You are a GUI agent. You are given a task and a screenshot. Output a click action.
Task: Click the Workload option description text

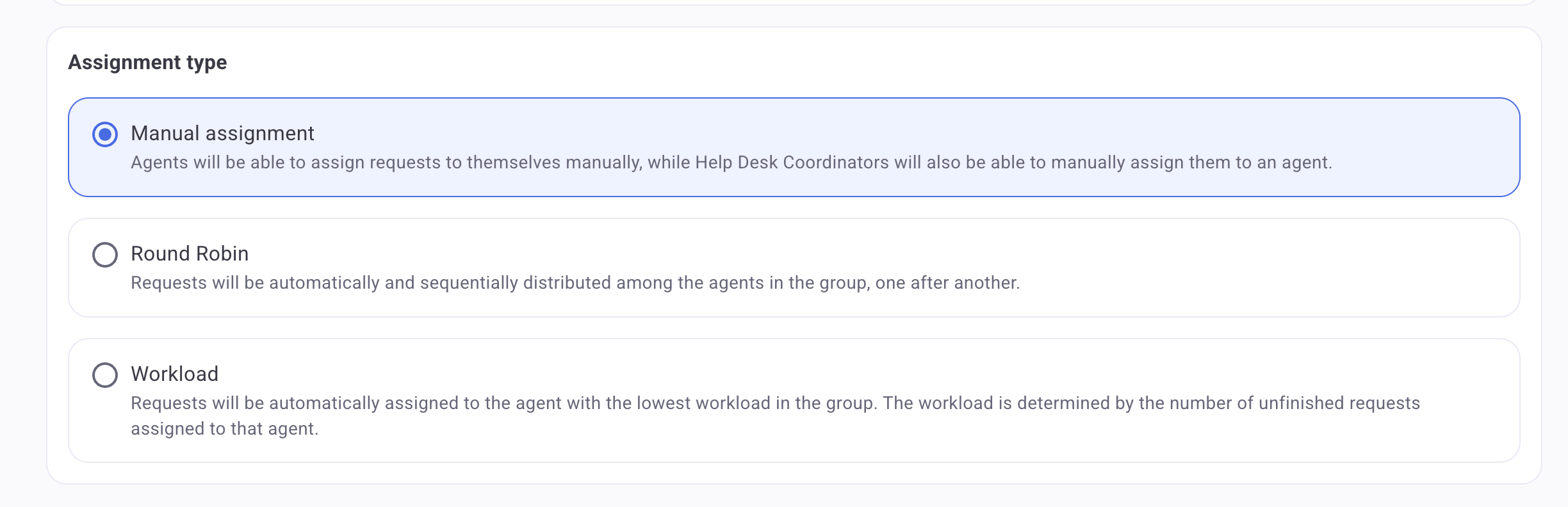click(775, 403)
